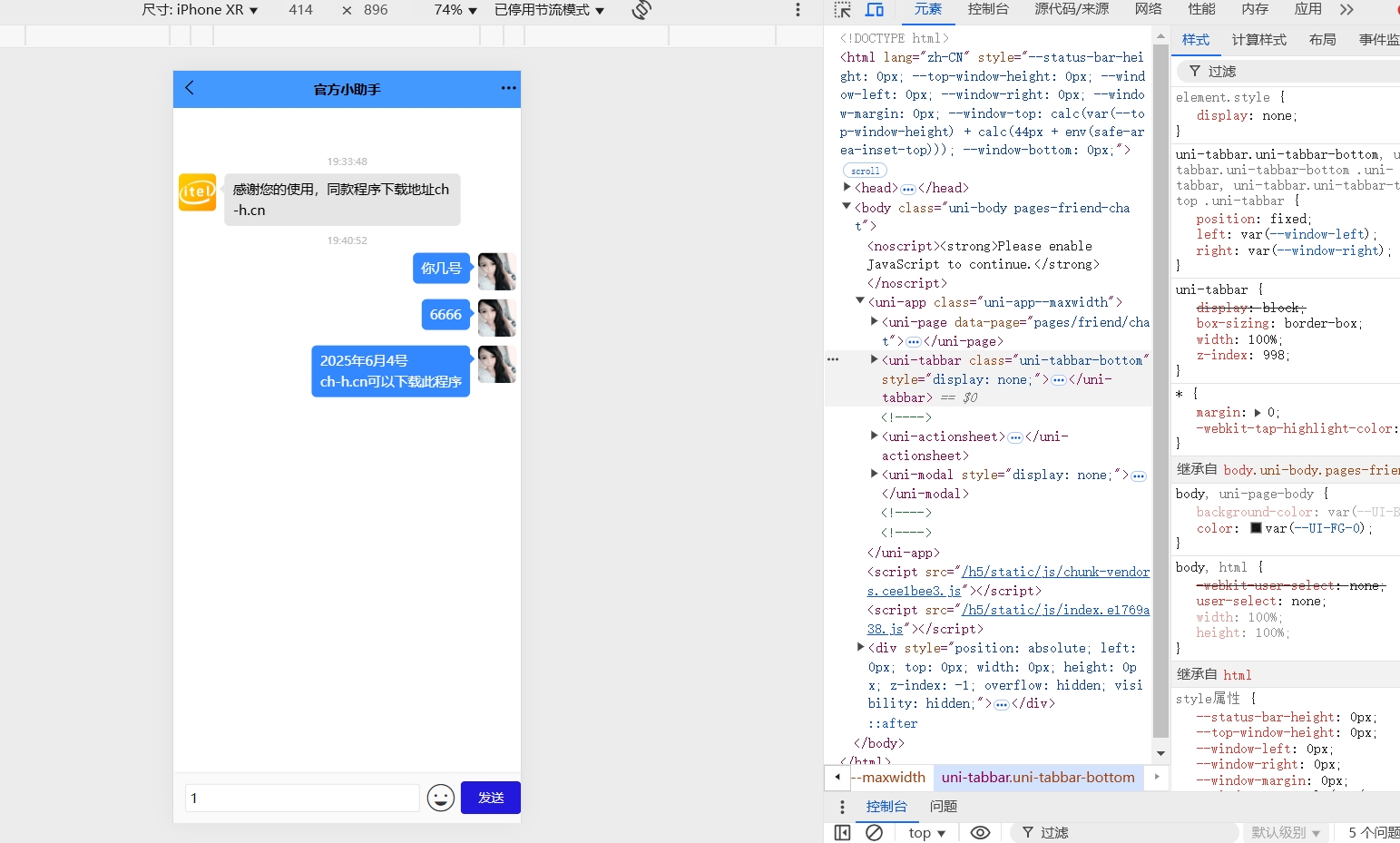
Task: Open the 布局 pane tab
Action: 1323,40
